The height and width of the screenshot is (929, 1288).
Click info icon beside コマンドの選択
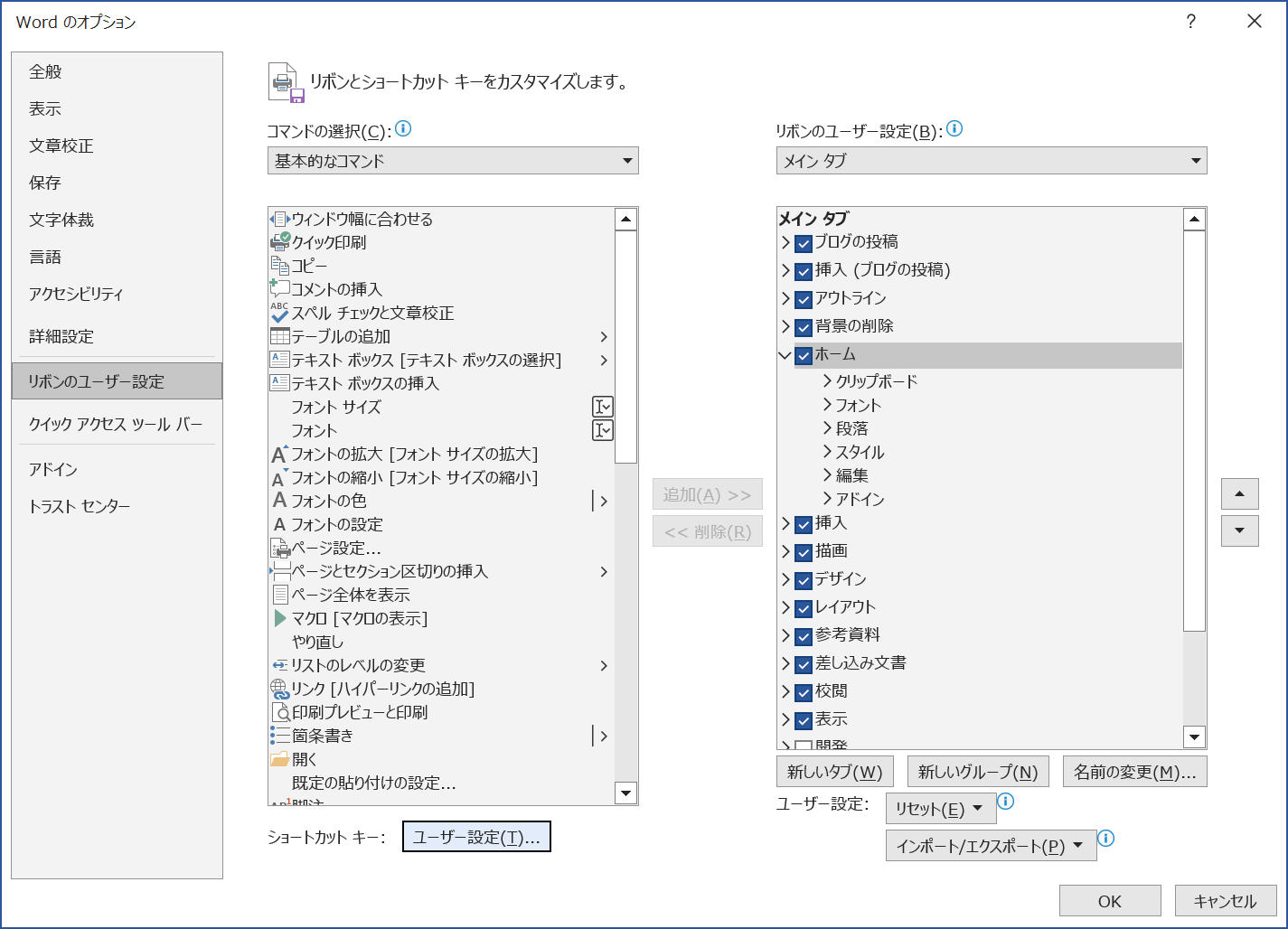click(403, 129)
